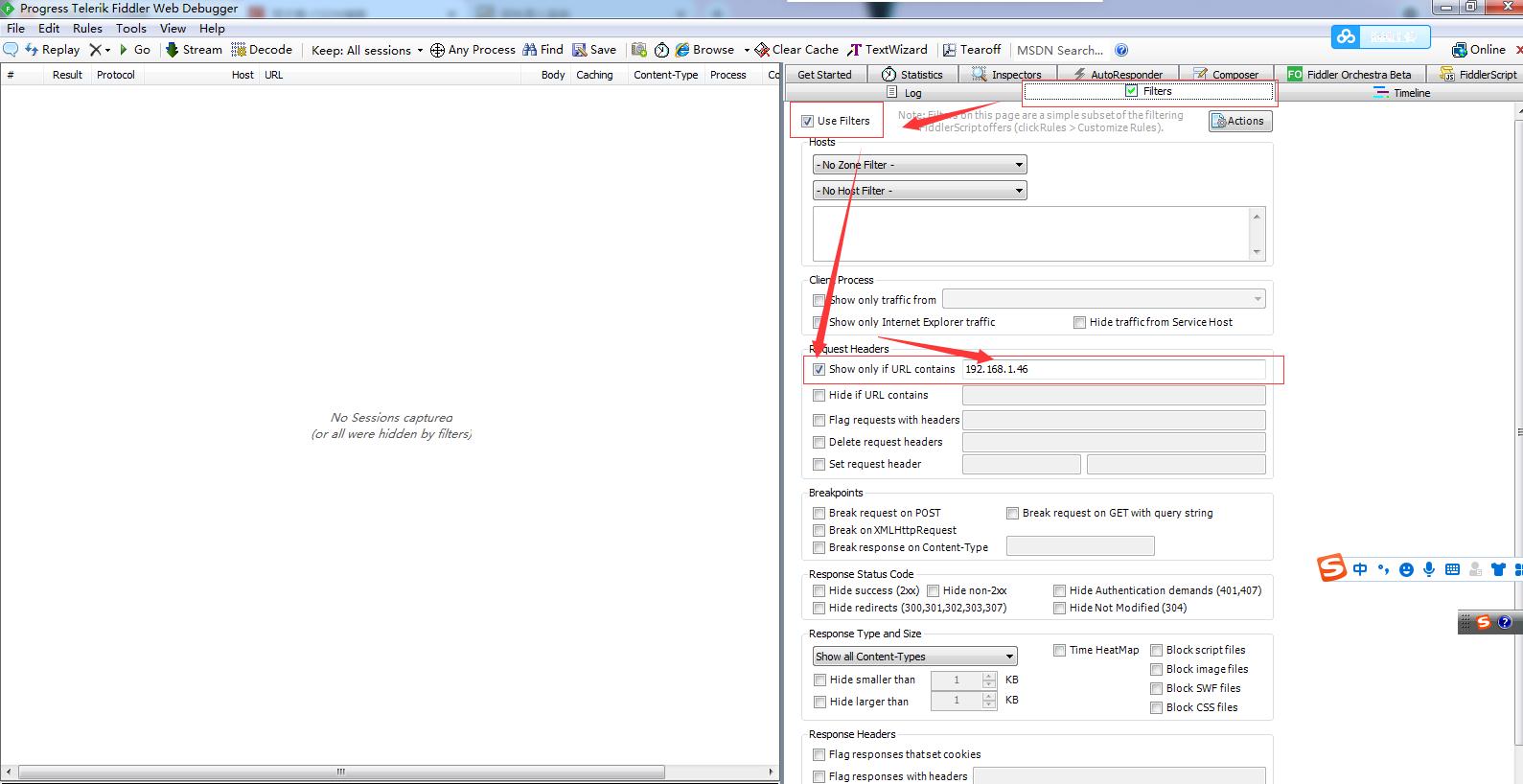Open the TextWizard tool
Image resolution: width=1523 pixels, height=784 pixels.
pyautogui.click(x=888, y=50)
